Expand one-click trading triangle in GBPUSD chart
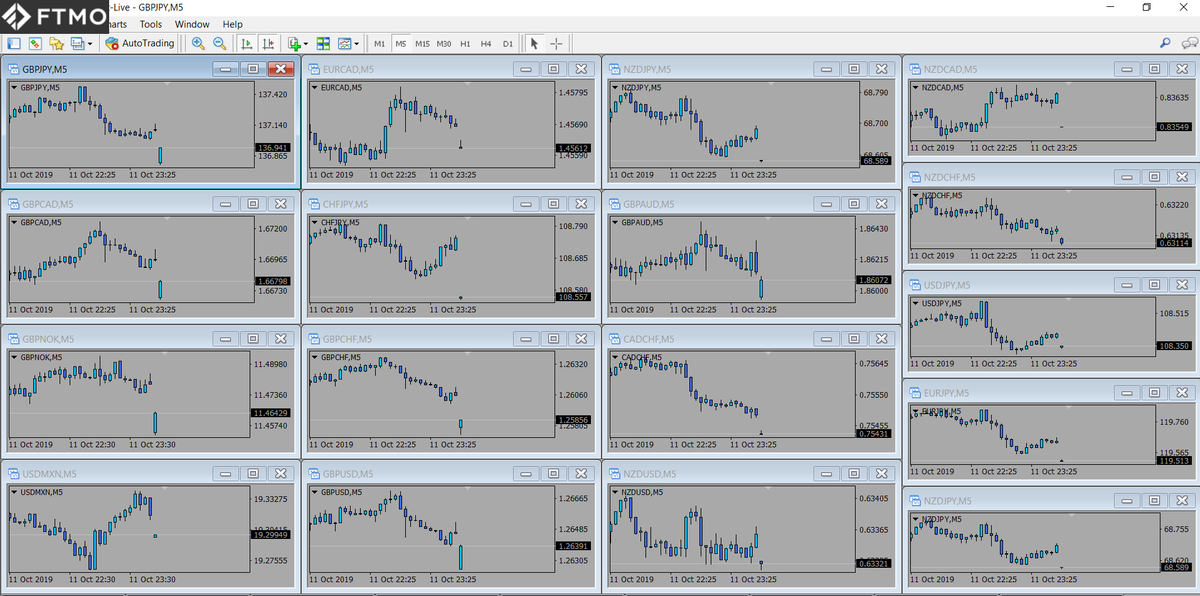Screen dimensions: 1200x596 (314, 491)
